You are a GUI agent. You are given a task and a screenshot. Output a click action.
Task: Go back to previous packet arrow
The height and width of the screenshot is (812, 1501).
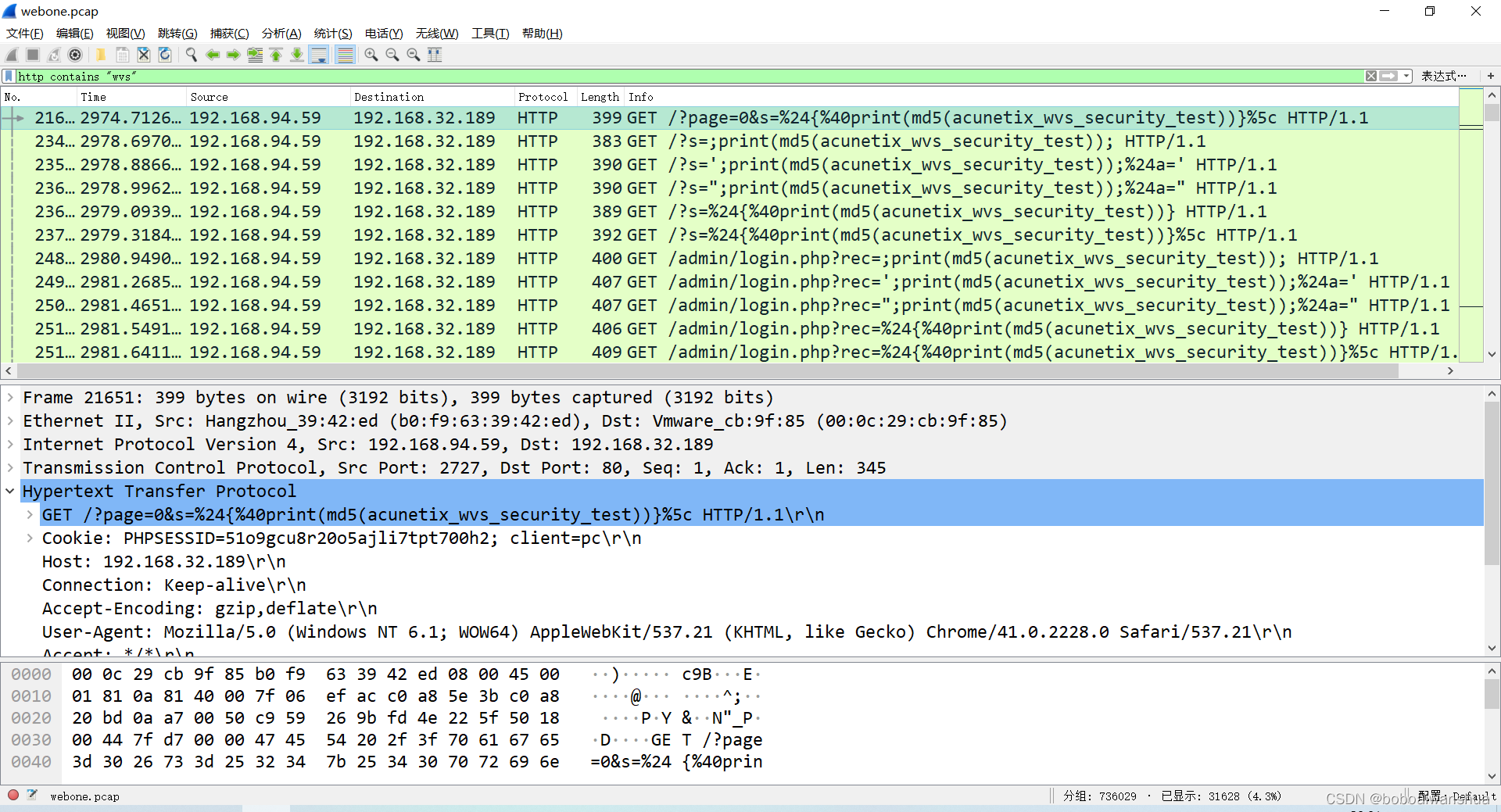pyautogui.click(x=213, y=55)
